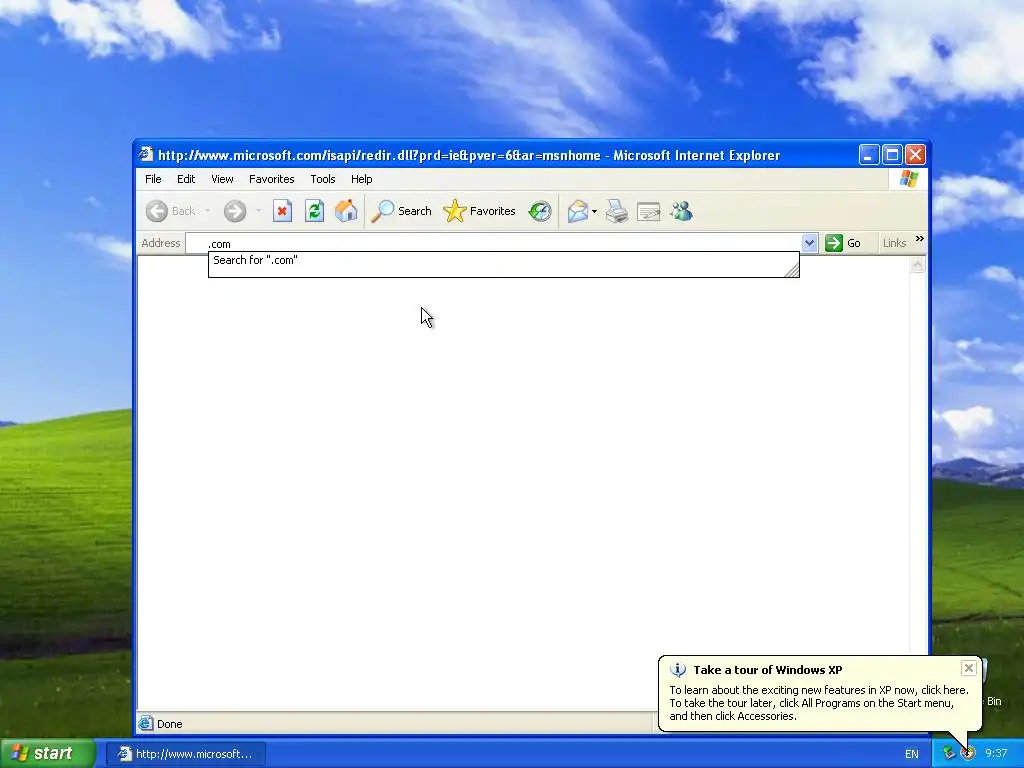Select the Internet Explorer taskbar button

coord(186,754)
